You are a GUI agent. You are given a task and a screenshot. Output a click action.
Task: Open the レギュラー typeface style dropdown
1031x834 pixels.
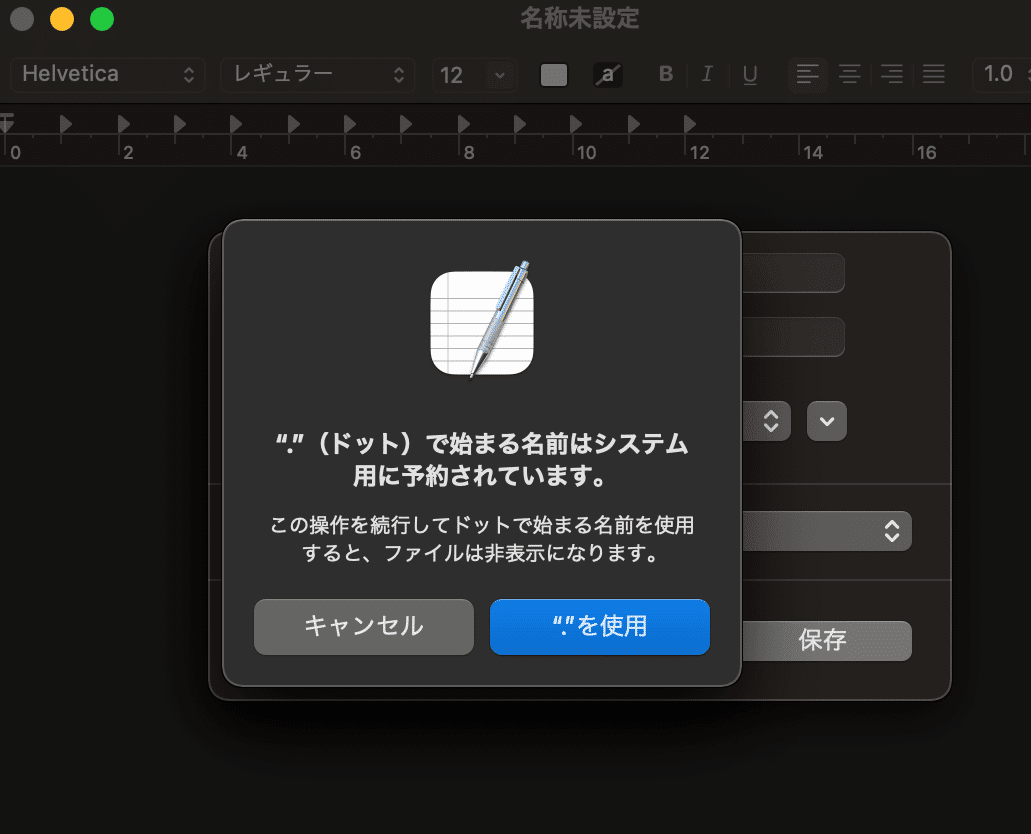click(318, 74)
